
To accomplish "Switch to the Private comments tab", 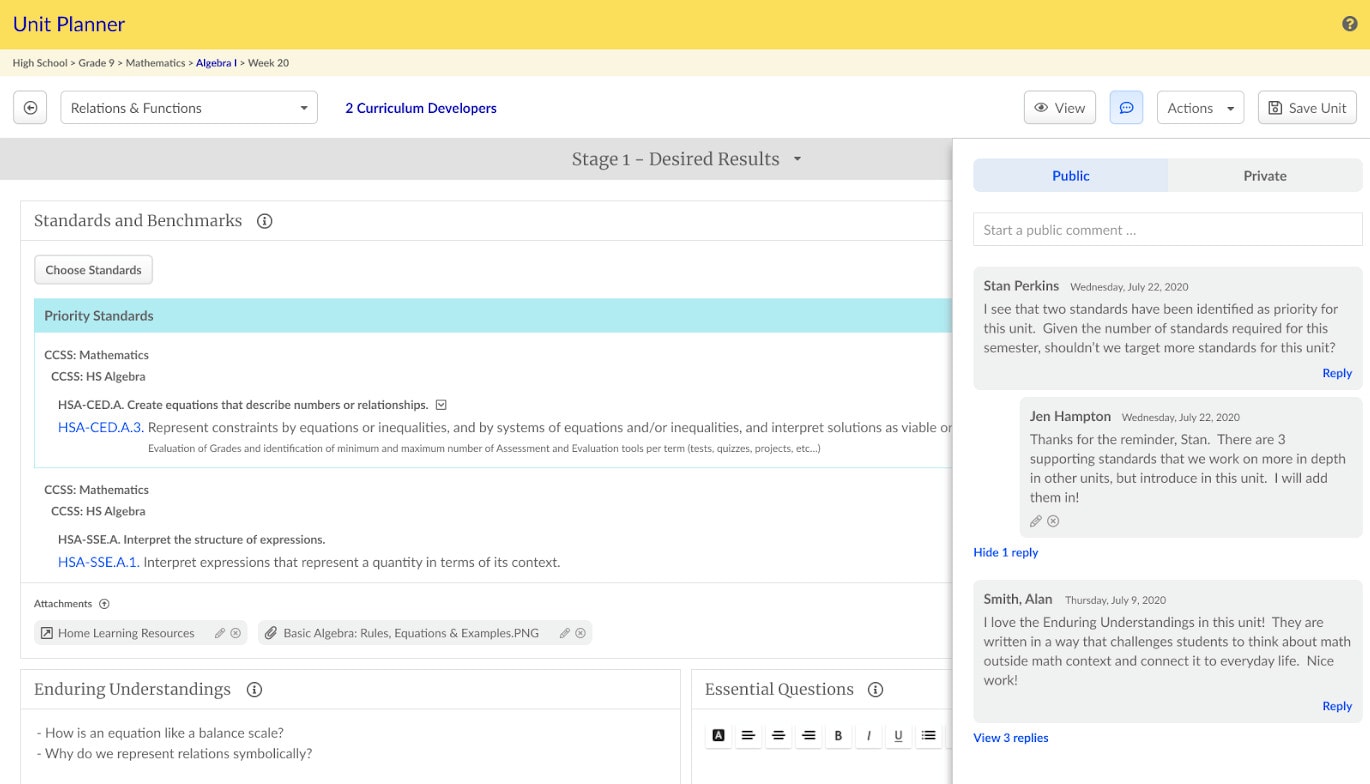I will pyautogui.click(x=1265, y=176).
